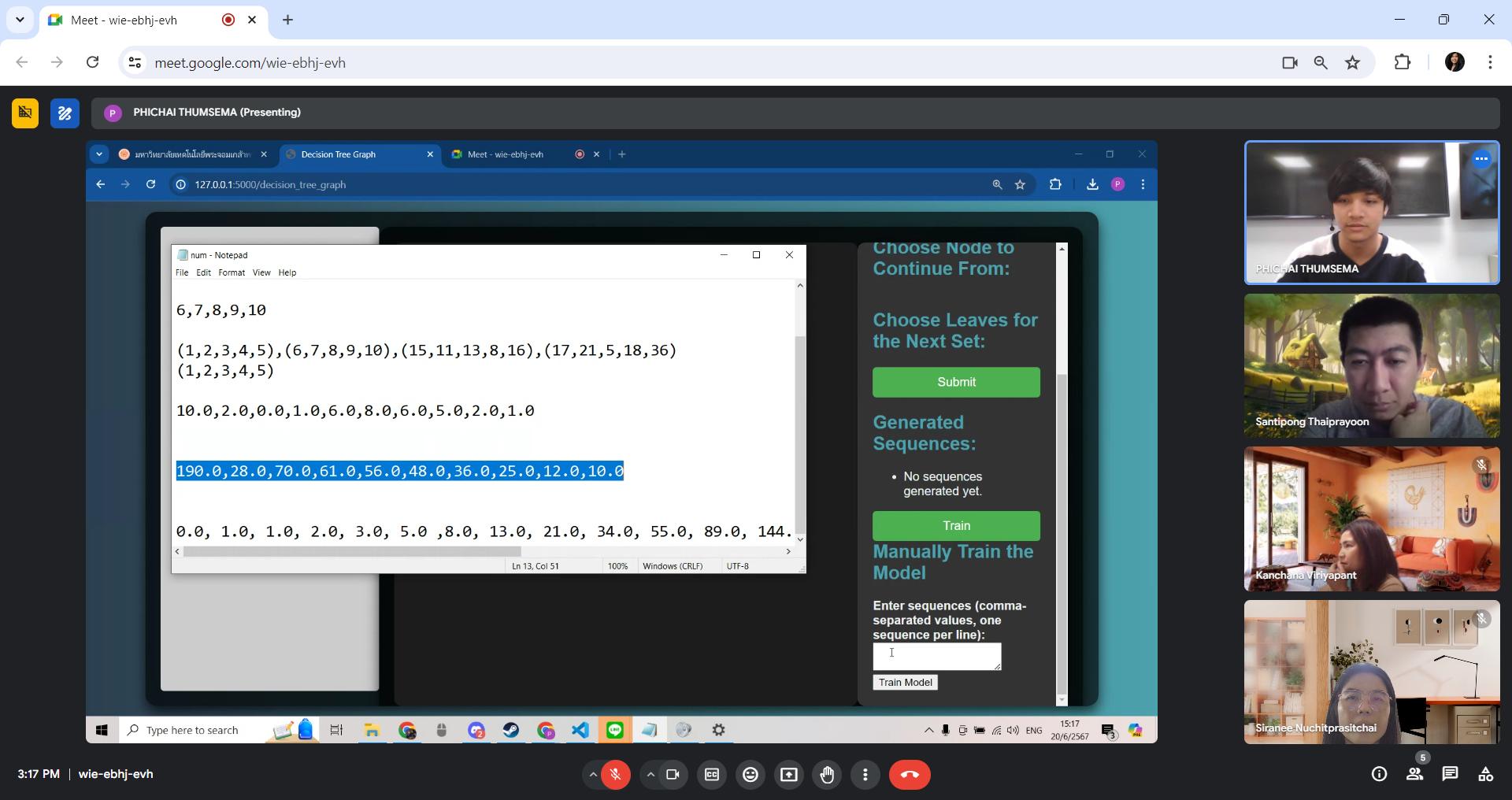
Task: Open the Meet more options menu
Action: 865,775
